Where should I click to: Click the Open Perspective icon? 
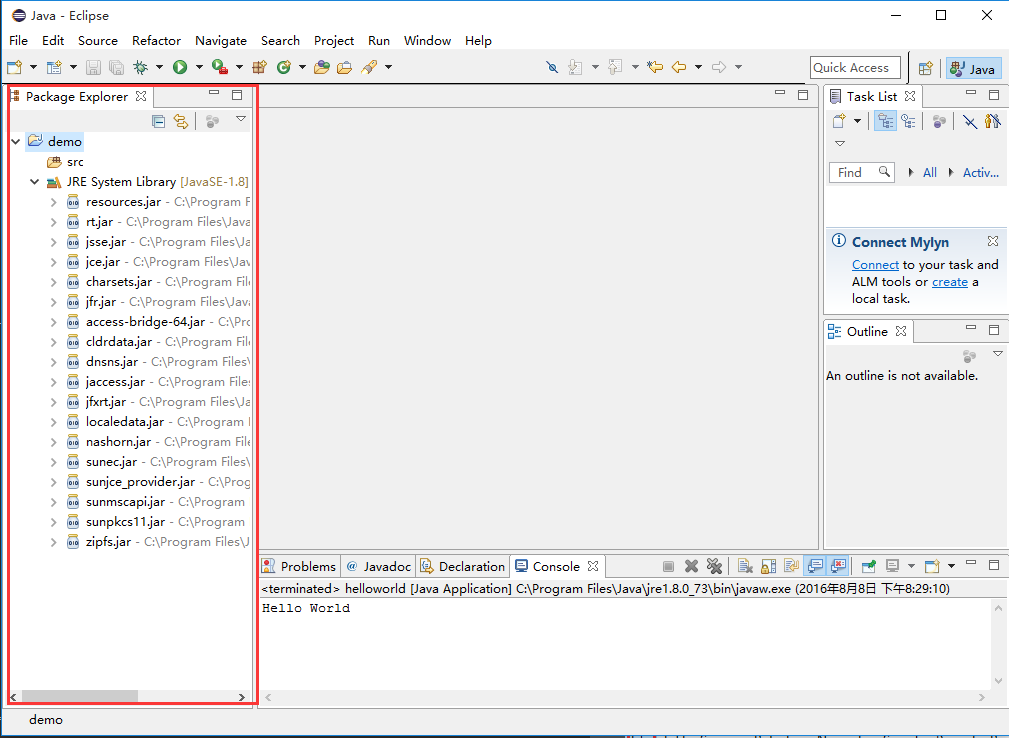925,68
